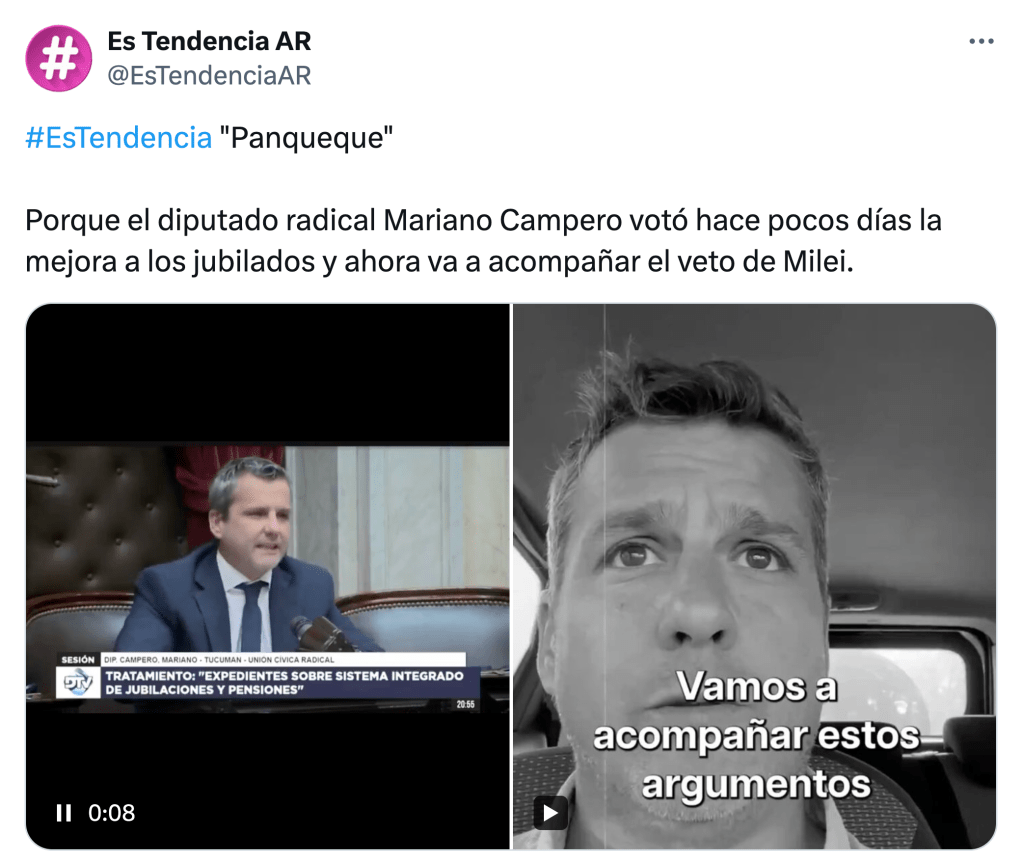Open the three-dot more options menu

(981, 41)
